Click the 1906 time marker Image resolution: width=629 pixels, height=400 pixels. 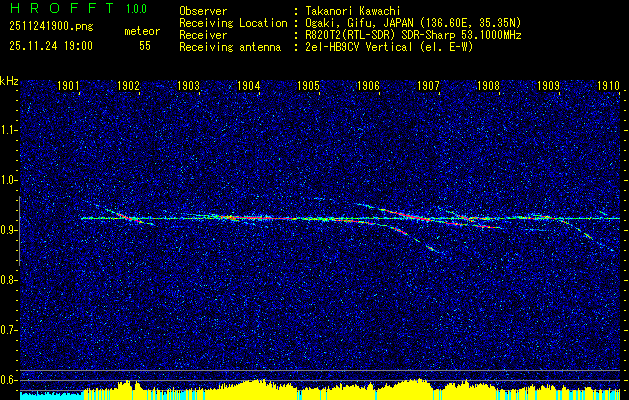click(x=369, y=85)
